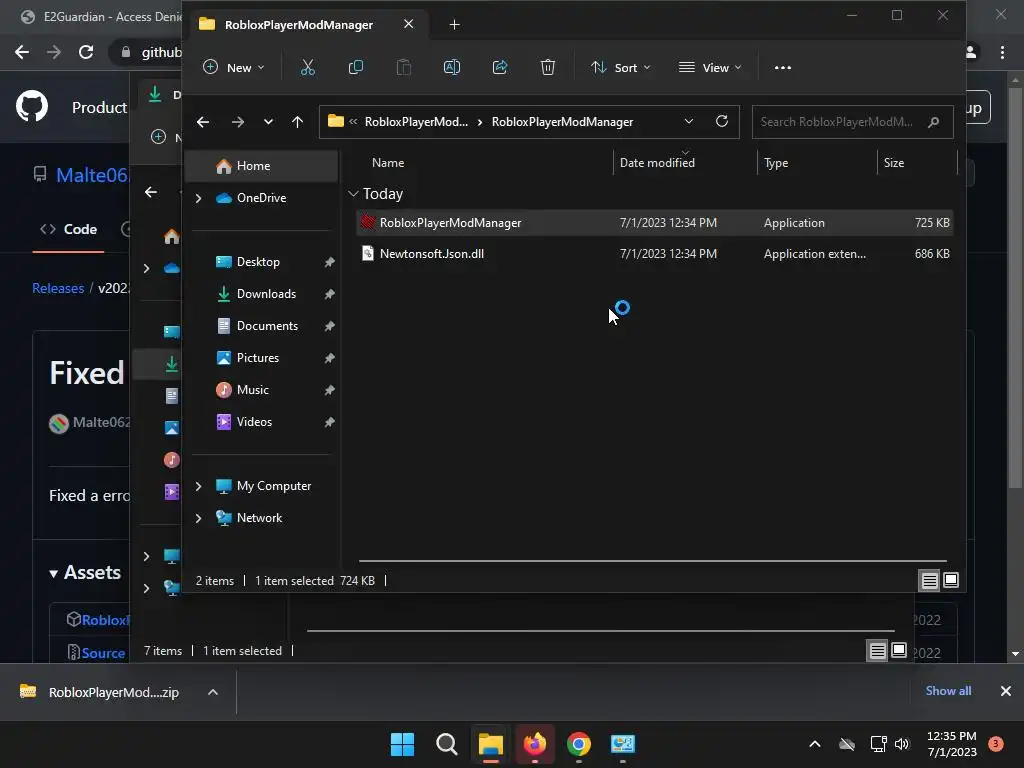Expand Network in navigation pane
Image resolution: width=1024 pixels, height=768 pixels.
click(x=199, y=518)
